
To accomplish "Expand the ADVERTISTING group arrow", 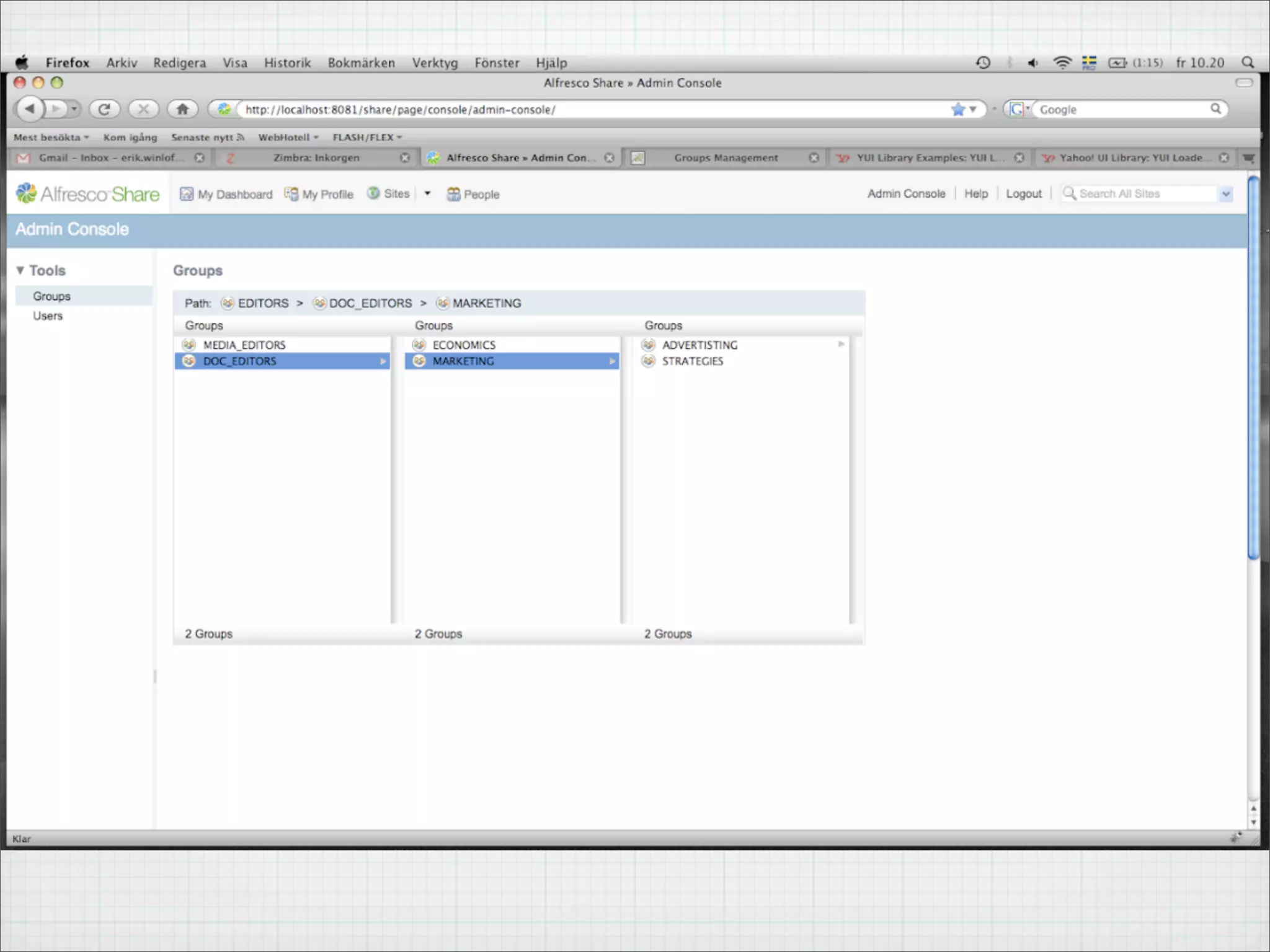I will pyautogui.click(x=841, y=344).
